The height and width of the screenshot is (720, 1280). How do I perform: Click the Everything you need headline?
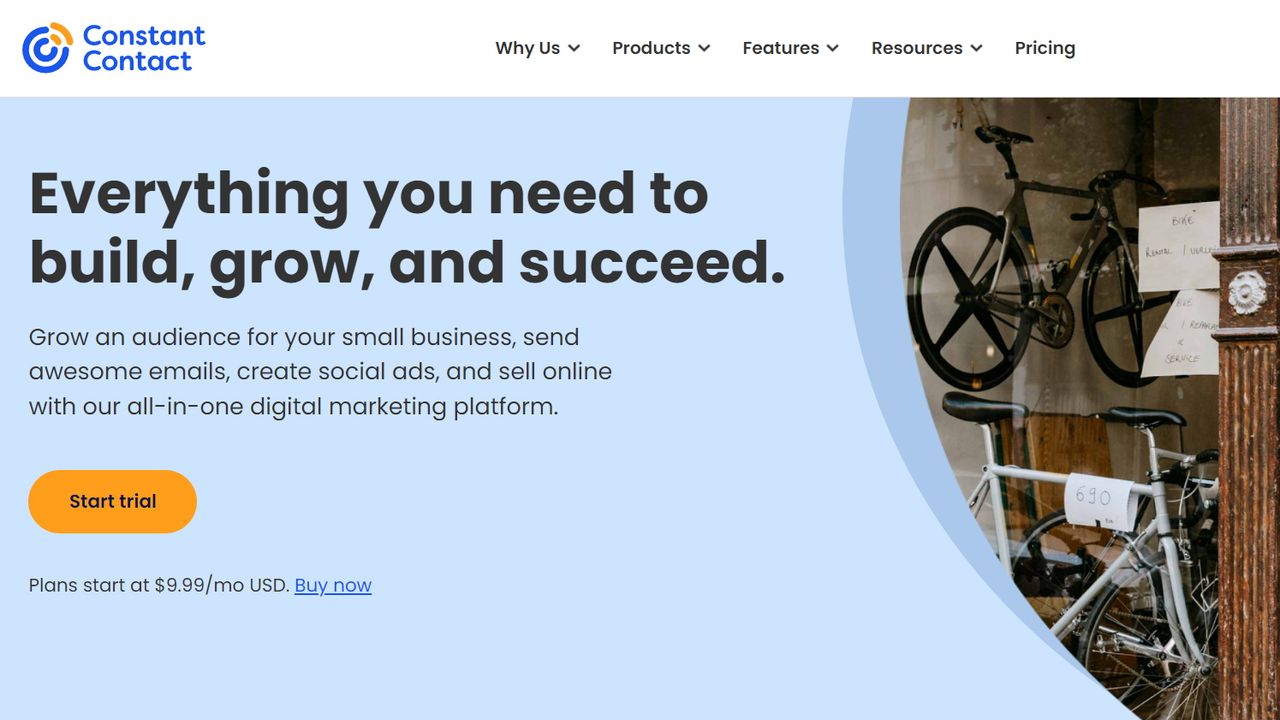(407, 227)
